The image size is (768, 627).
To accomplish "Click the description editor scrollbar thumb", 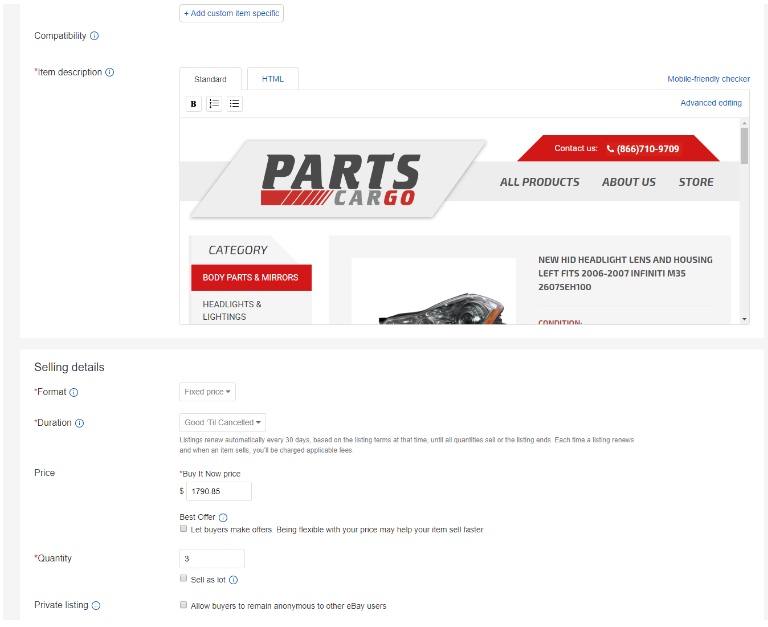I will [744, 146].
